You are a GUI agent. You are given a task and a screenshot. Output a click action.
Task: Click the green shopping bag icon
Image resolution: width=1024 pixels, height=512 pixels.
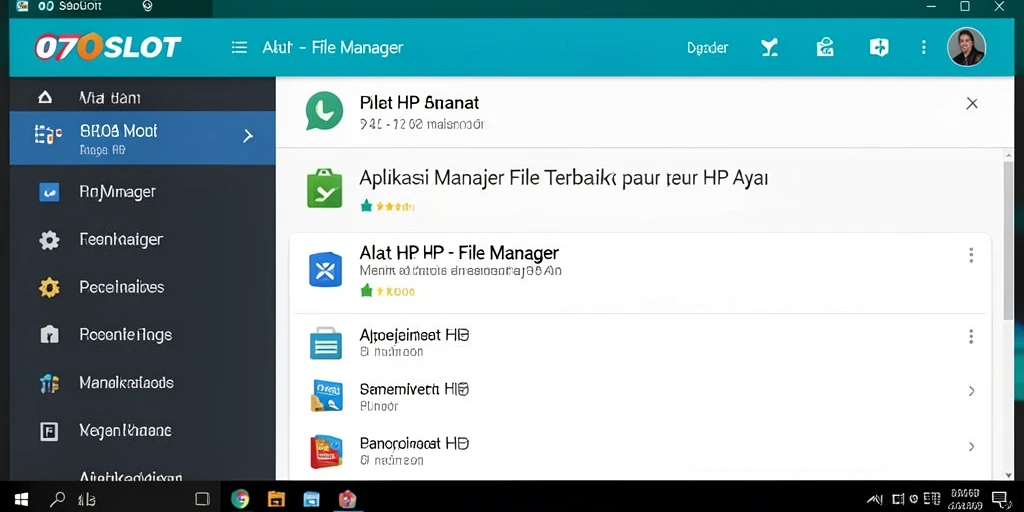pos(325,188)
